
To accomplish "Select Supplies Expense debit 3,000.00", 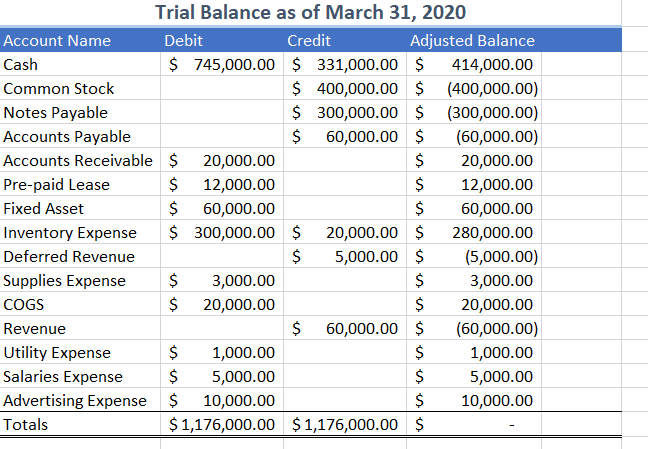I will tap(222, 280).
